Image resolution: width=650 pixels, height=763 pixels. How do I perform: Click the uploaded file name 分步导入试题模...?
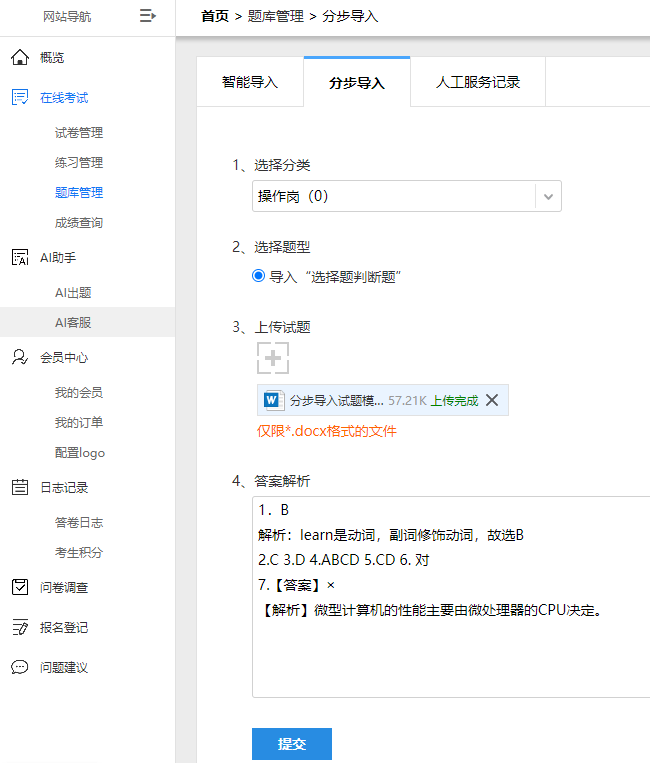point(337,400)
